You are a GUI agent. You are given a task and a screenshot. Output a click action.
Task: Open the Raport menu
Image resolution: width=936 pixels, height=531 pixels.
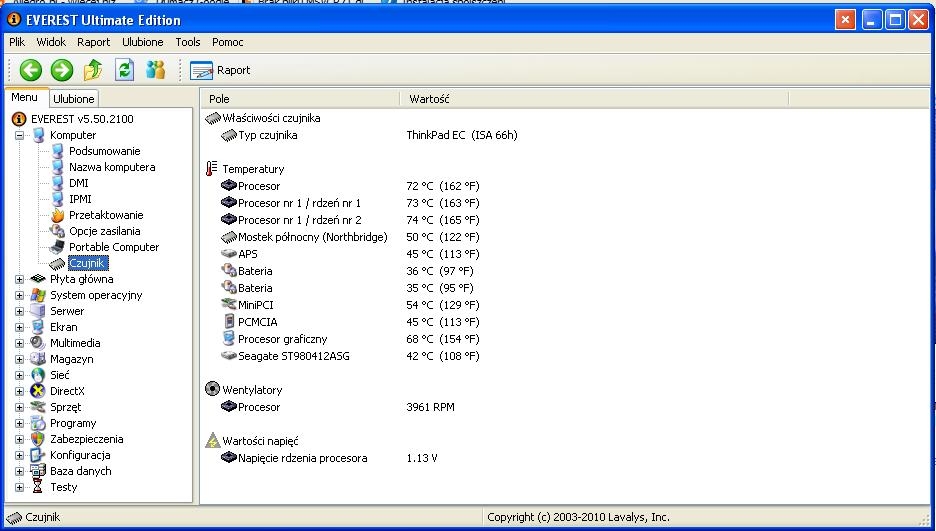click(94, 42)
